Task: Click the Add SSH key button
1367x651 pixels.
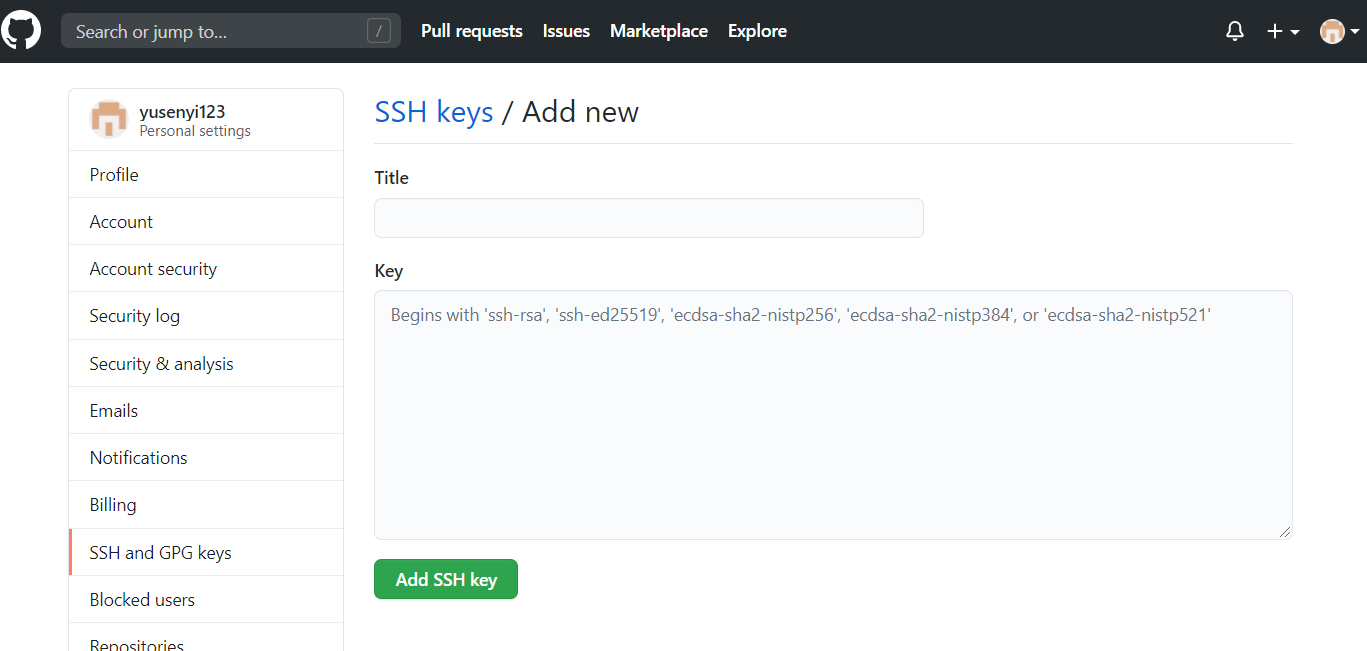Action: (x=446, y=579)
